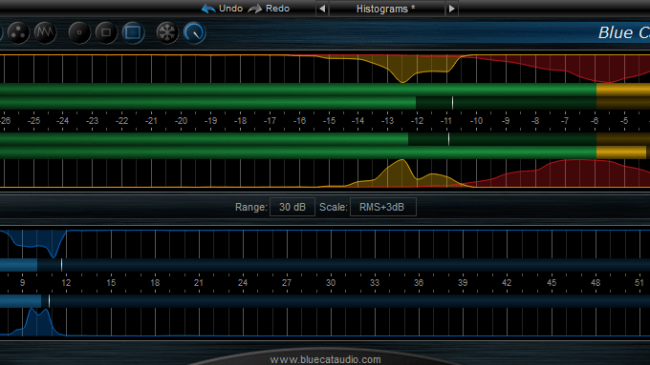
Task: Visit the www.bluecataudio.com link
Action: coord(325,359)
